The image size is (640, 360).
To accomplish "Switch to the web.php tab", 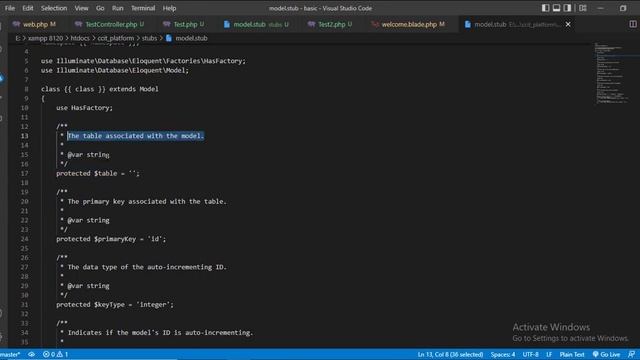I will pyautogui.click(x=35, y=24).
